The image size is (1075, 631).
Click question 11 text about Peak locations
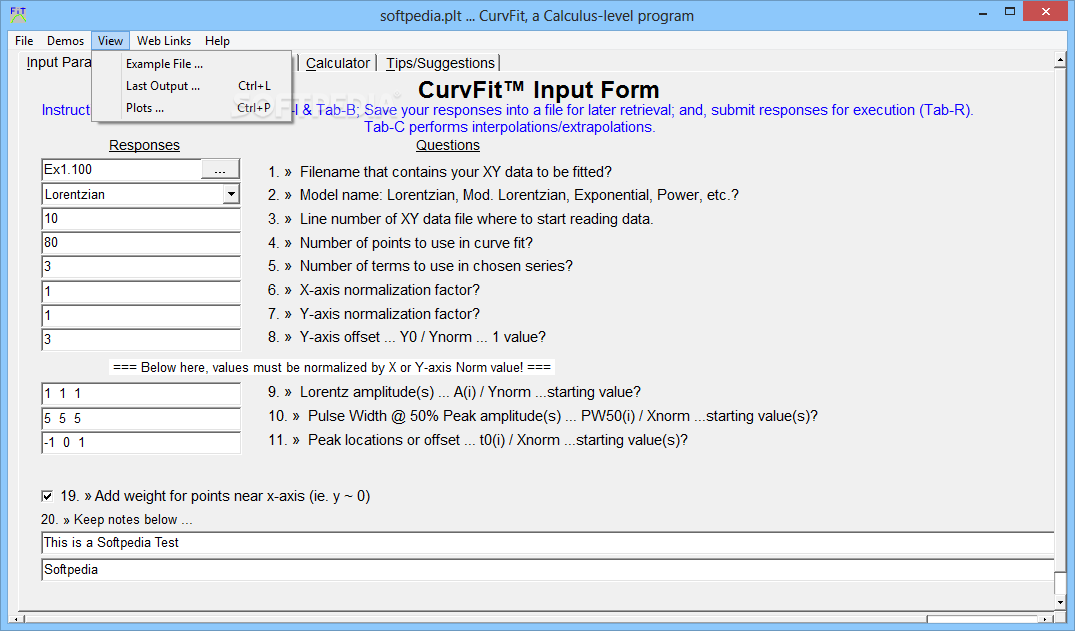point(498,440)
